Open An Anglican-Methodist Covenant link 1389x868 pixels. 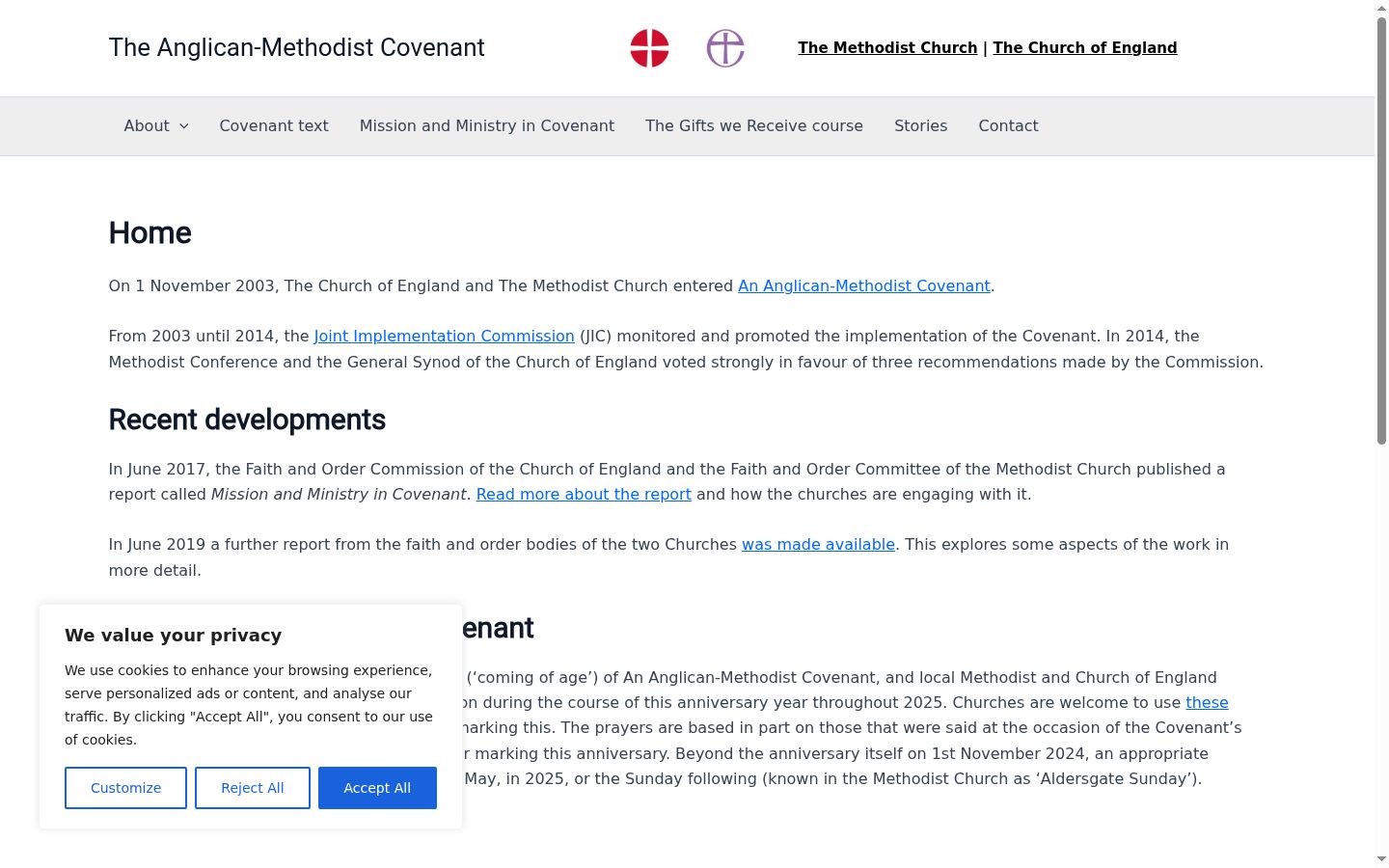pyautogui.click(x=864, y=286)
